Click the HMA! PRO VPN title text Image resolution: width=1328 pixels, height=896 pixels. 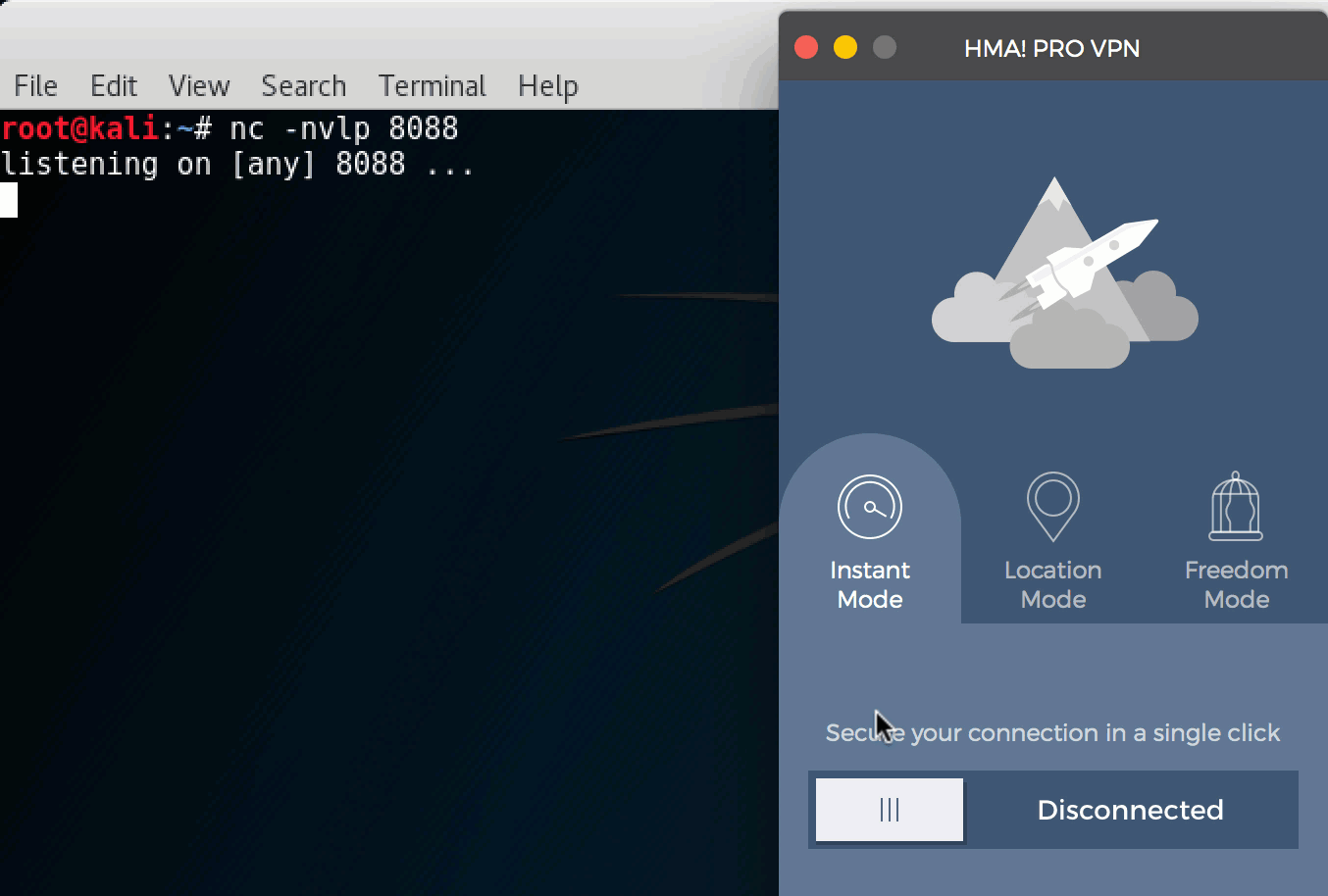coord(1051,48)
